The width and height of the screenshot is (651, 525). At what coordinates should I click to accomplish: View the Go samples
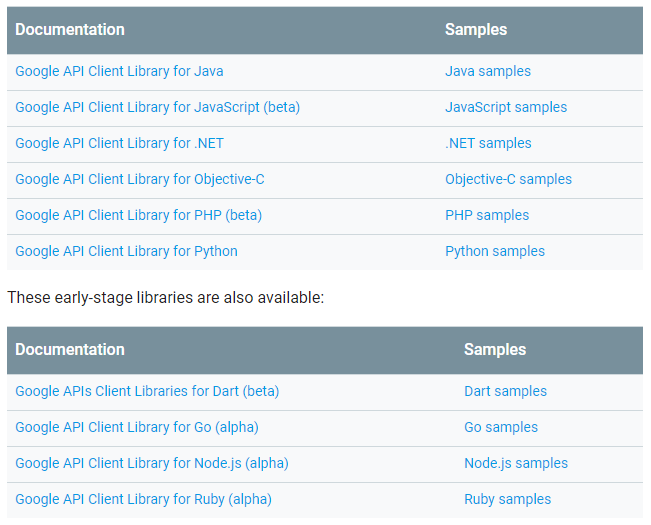pyautogui.click(x=501, y=427)
